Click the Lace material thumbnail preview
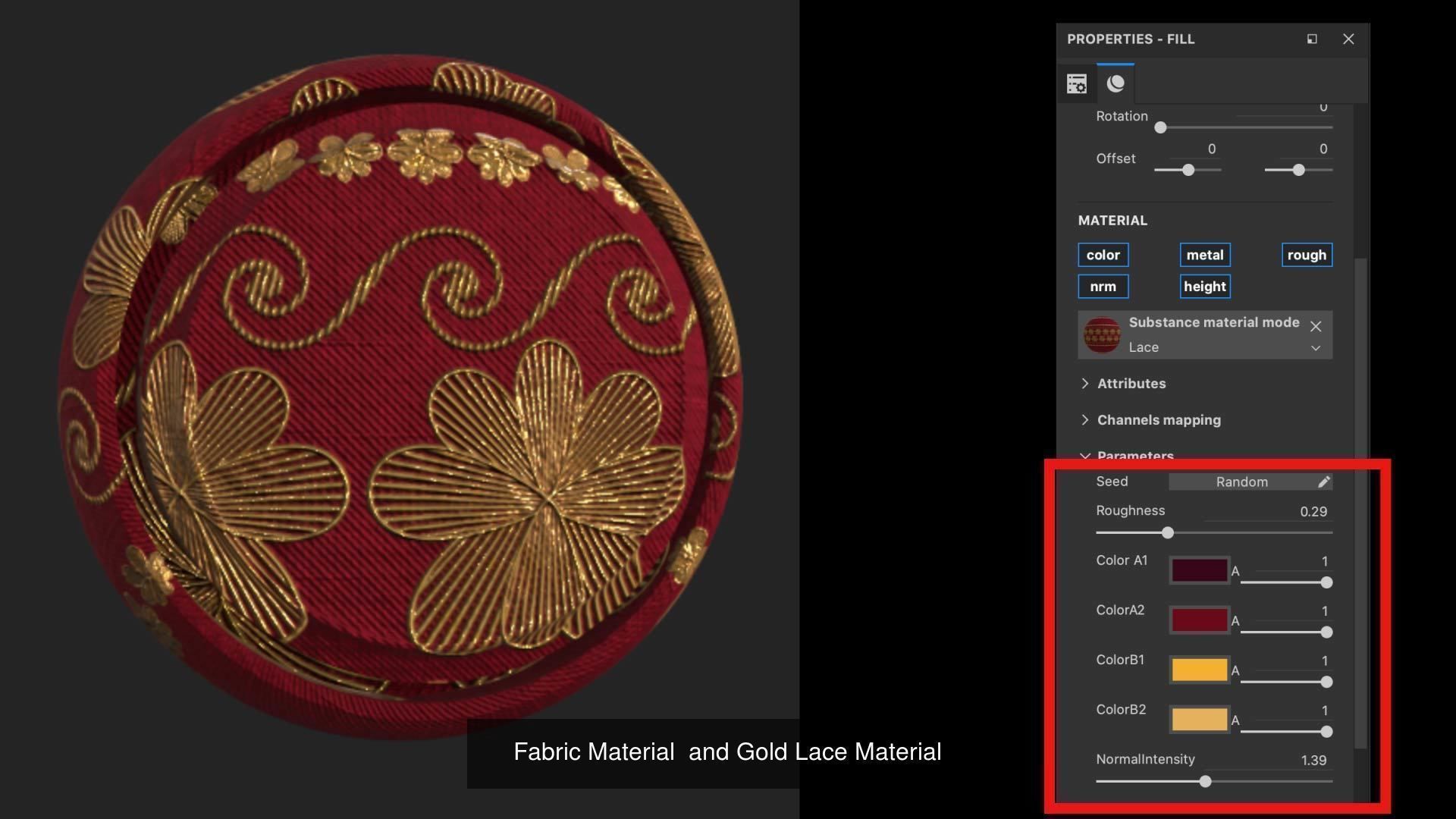The height and width of the screenshot is (819, 1456). (x=1102, y=334)
